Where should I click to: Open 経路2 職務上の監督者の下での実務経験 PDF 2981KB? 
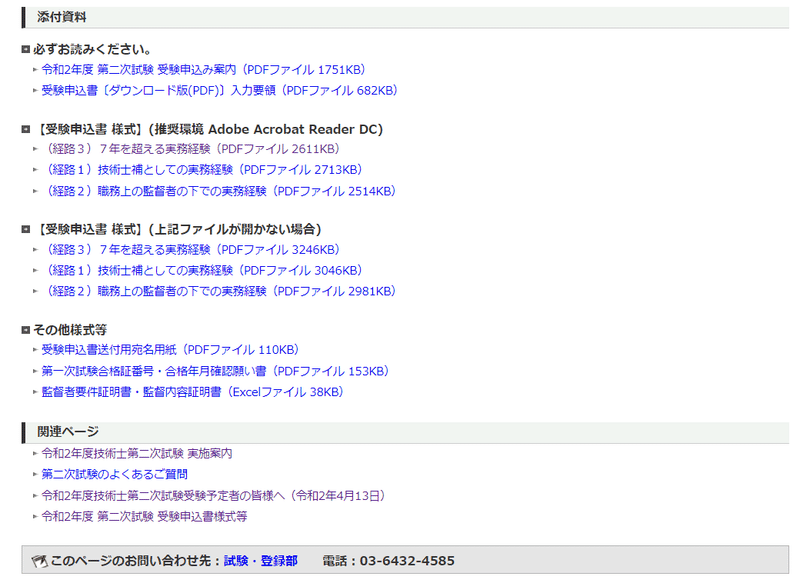(218, 291)
